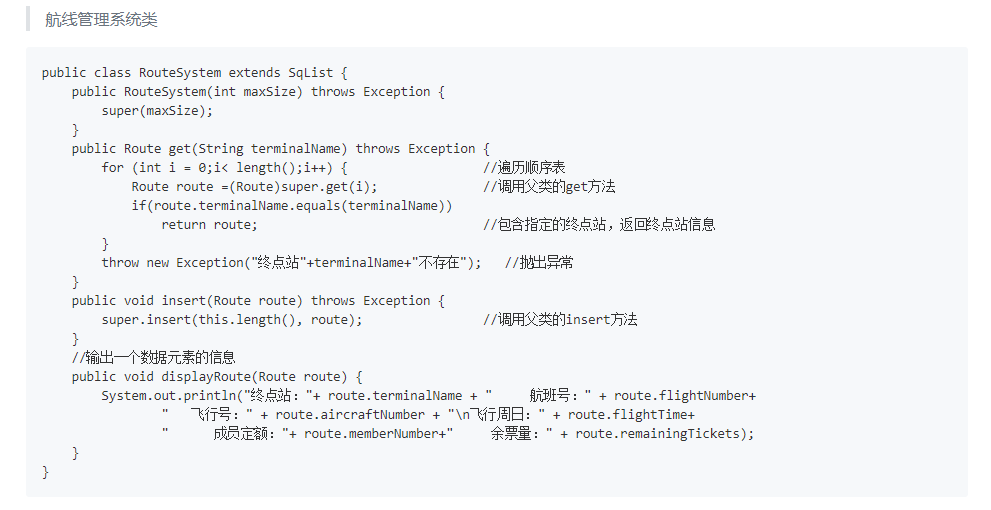Screen dimensions: 991x510
Task: Click the Route route =(Route)super.get(i) line
Action: [254, 186]
